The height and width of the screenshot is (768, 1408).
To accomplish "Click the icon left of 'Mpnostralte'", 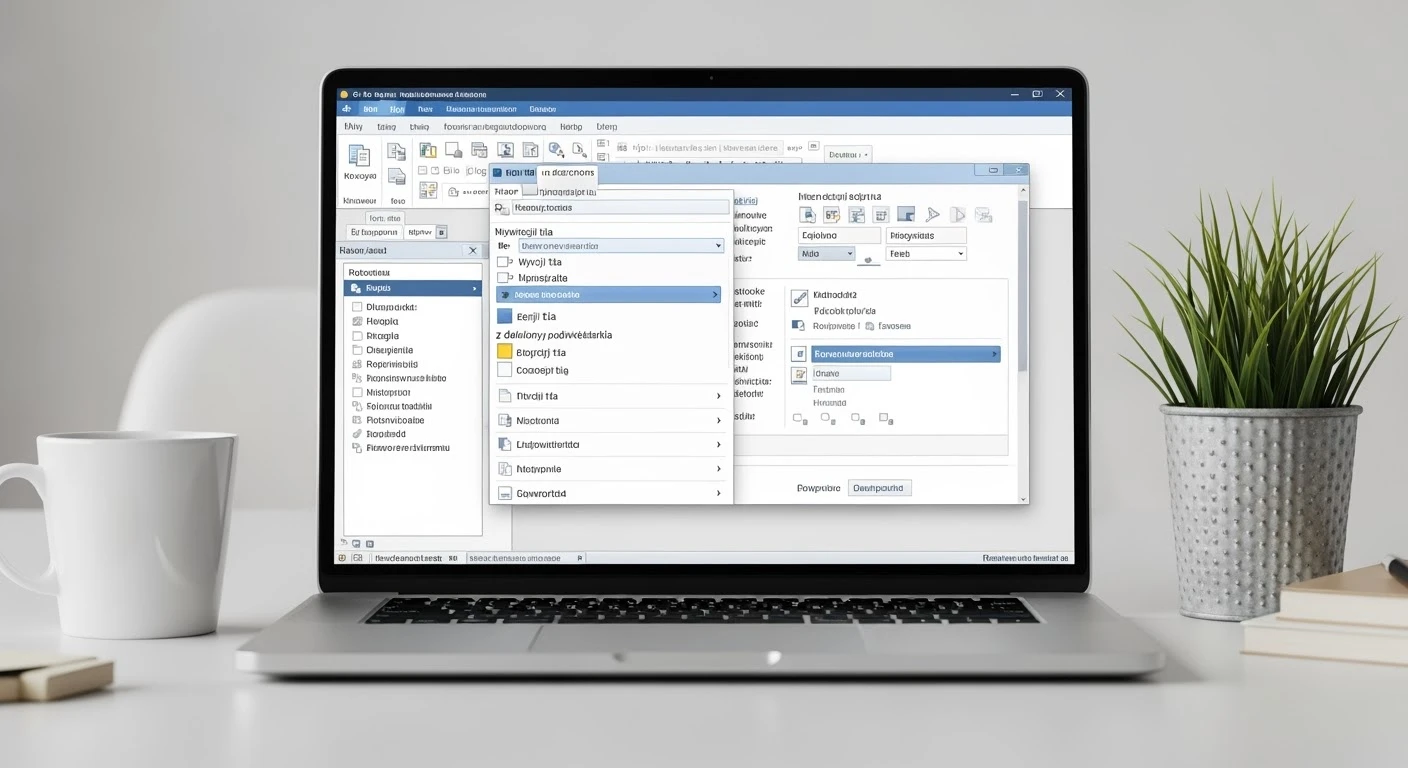I will [503, 278].
